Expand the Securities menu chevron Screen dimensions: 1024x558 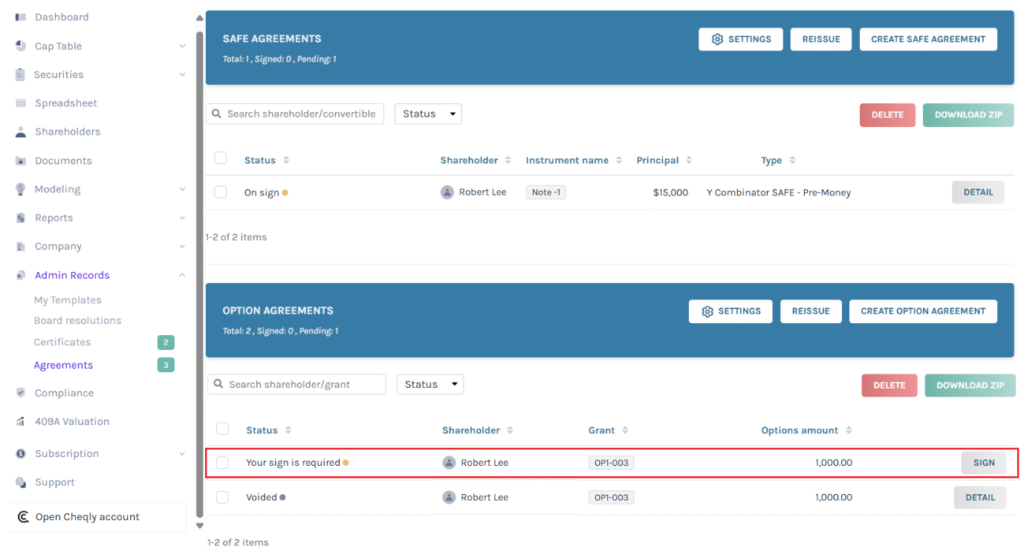click(x=182, y=74)
